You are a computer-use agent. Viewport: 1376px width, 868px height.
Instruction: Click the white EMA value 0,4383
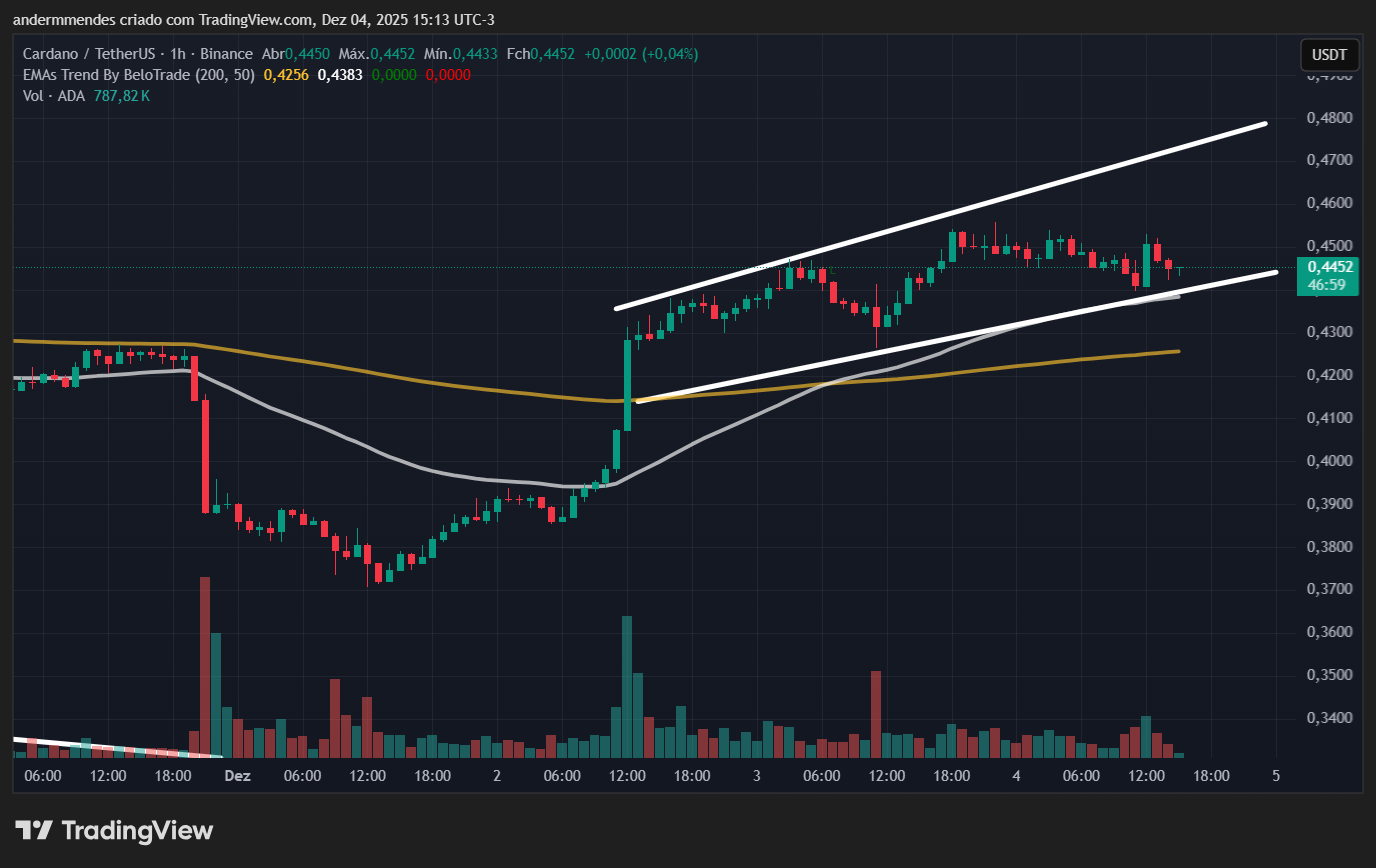[x=337, y=74]
